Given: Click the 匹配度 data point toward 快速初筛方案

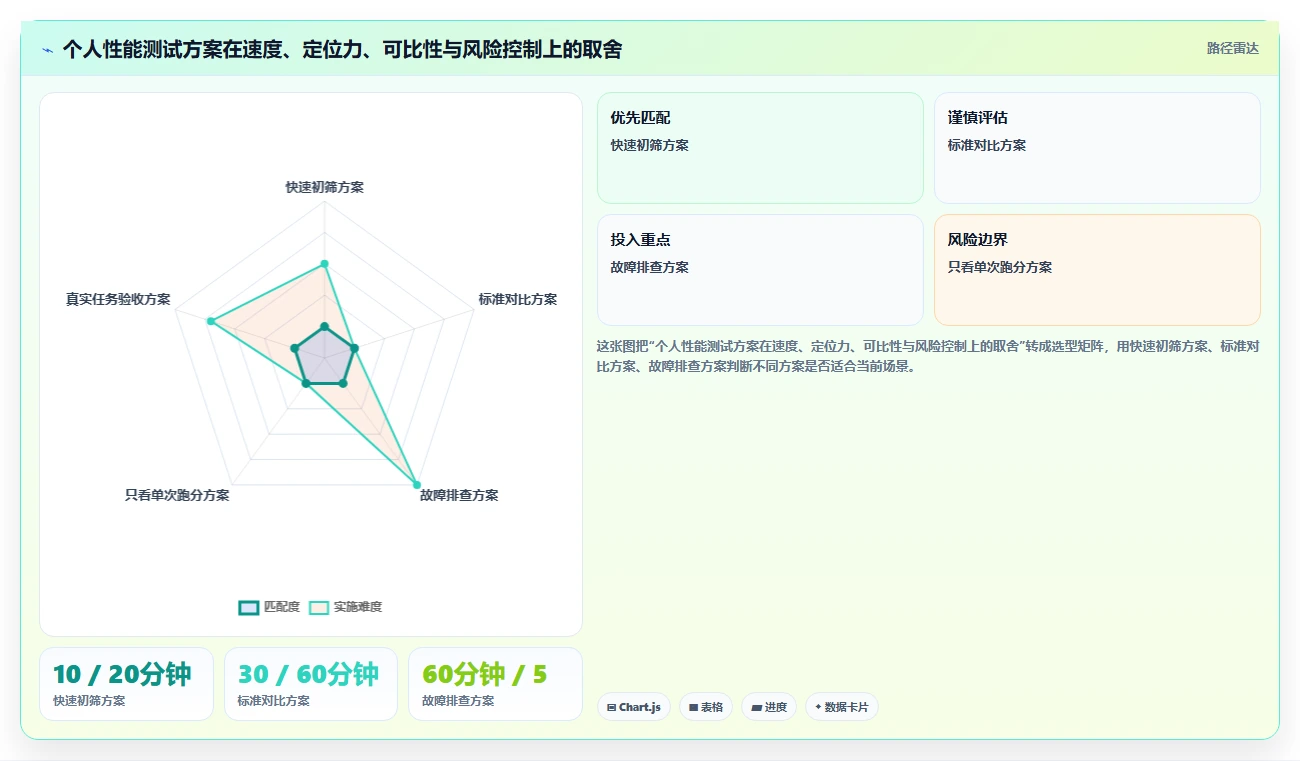Looking at the screenshot, I should coord(324,327).
